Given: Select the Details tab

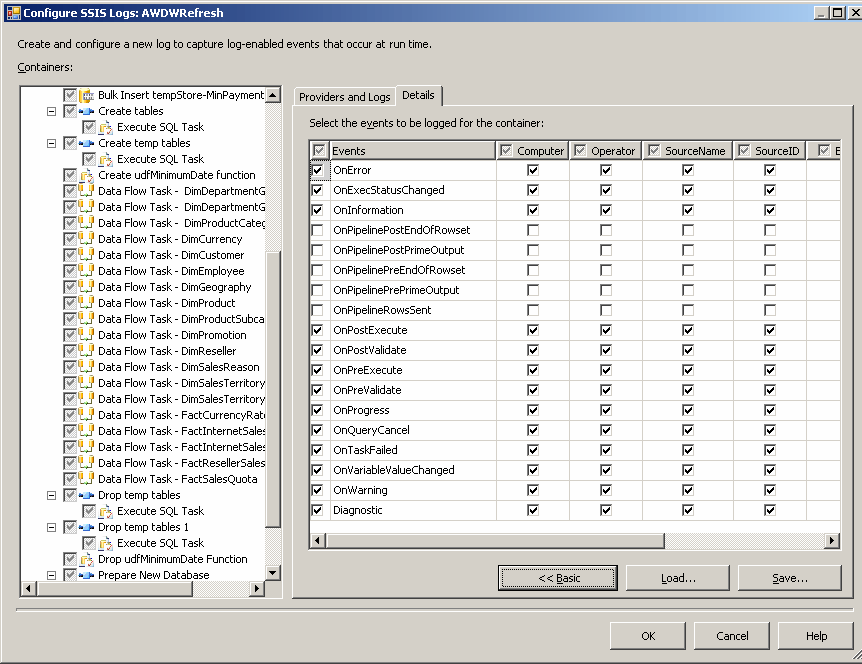Looking at the screenshot, I should click(x=418, y=95).
